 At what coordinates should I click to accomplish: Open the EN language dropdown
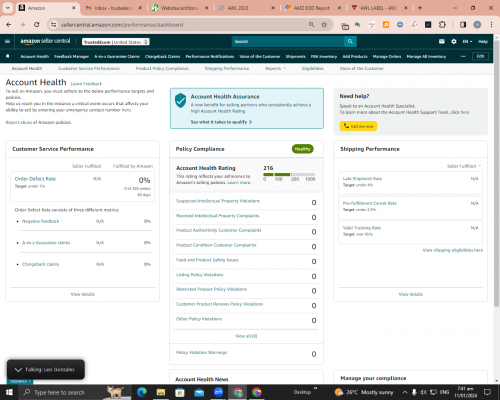467,42
